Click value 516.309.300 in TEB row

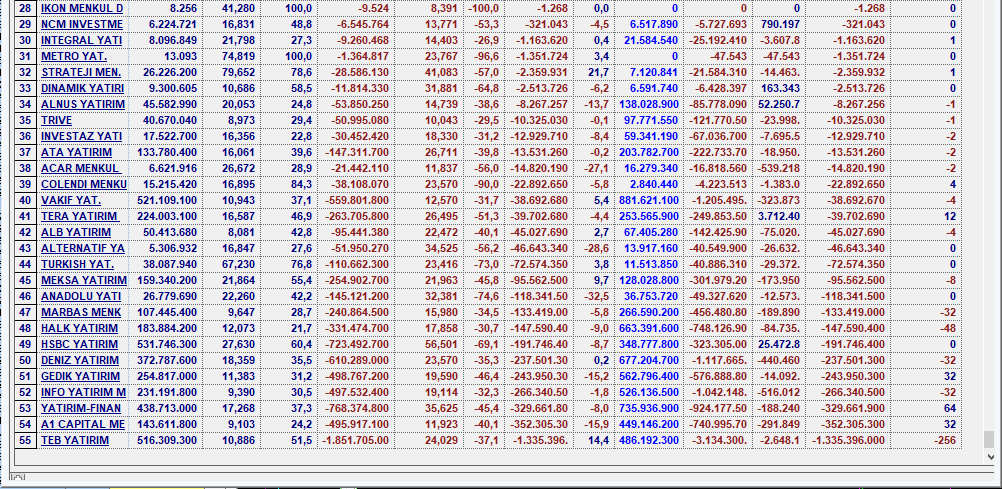click(x=168, y=440)
